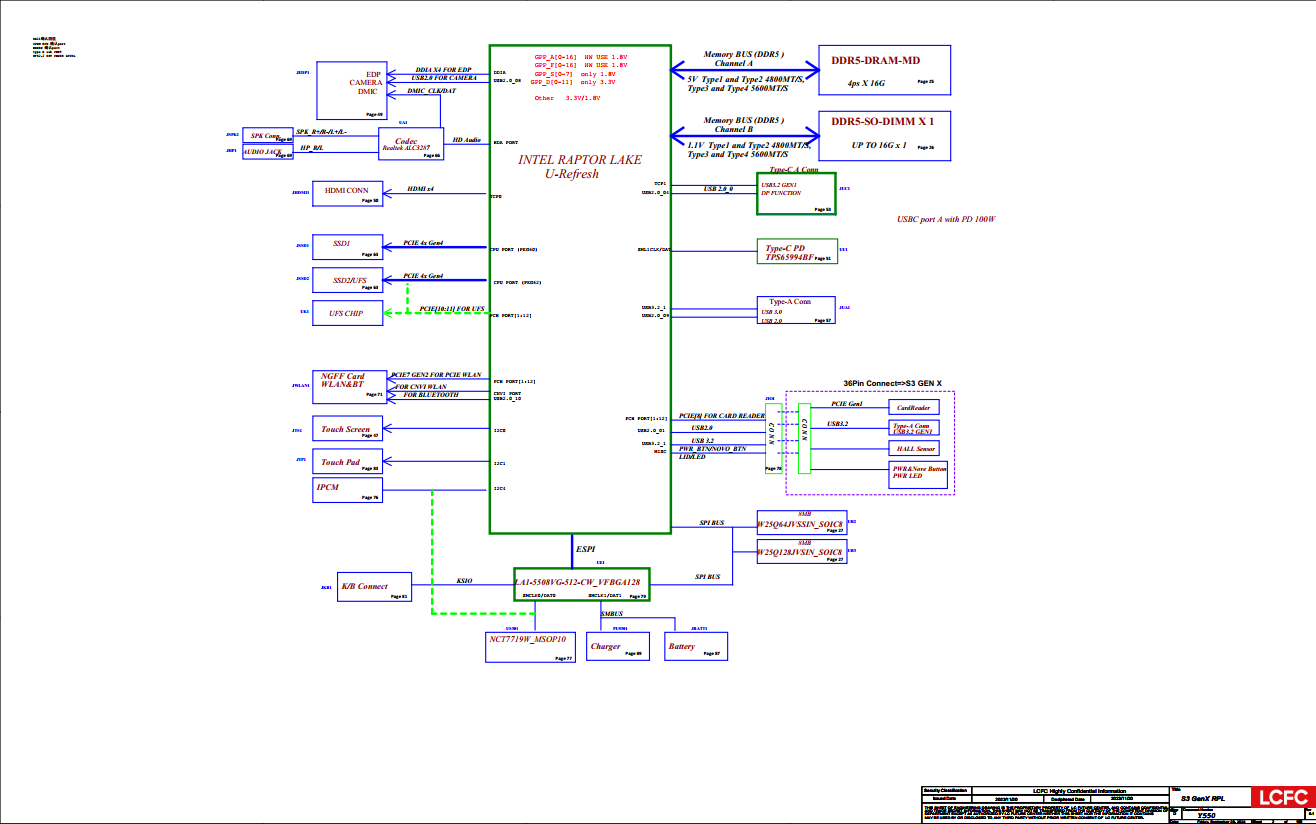This screenshot has width=1316, height=824.
Task: Click the 'S3 GenX RPL' title field
Action: 1202,798
